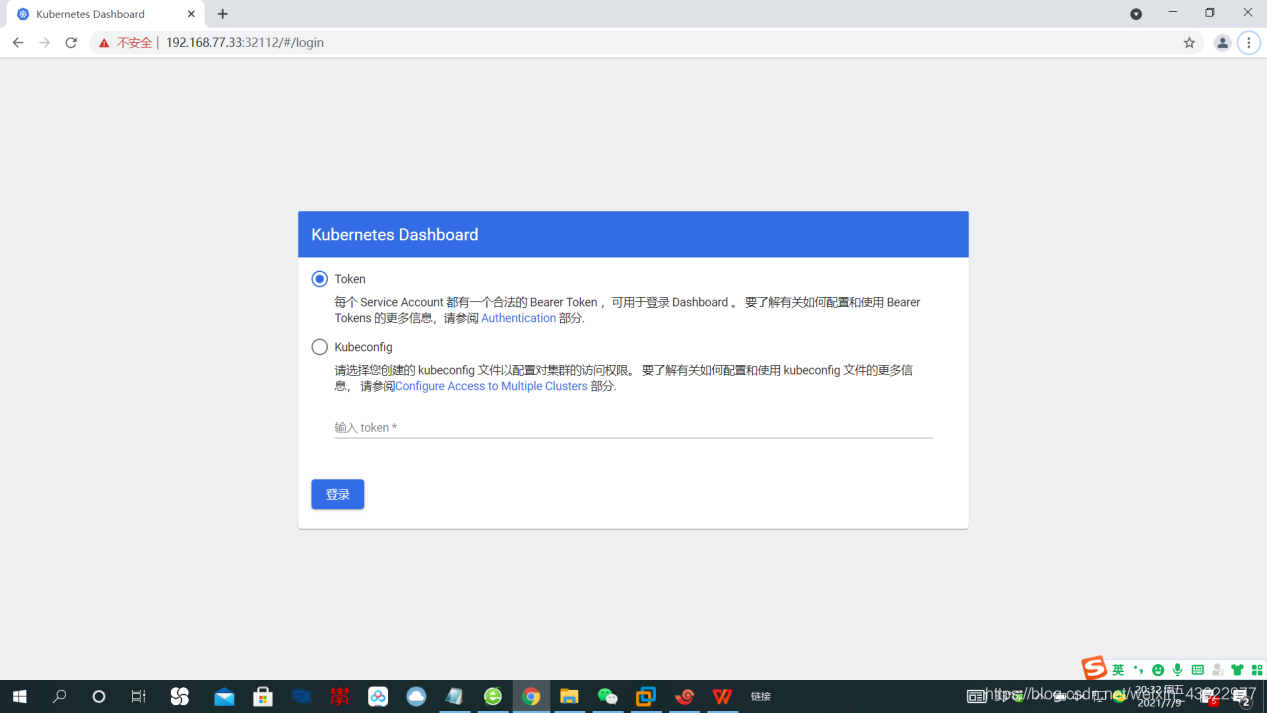Close the Kubernetes Dashboard tab
This screenshot has width=1267, height=713.
(191, 14)
